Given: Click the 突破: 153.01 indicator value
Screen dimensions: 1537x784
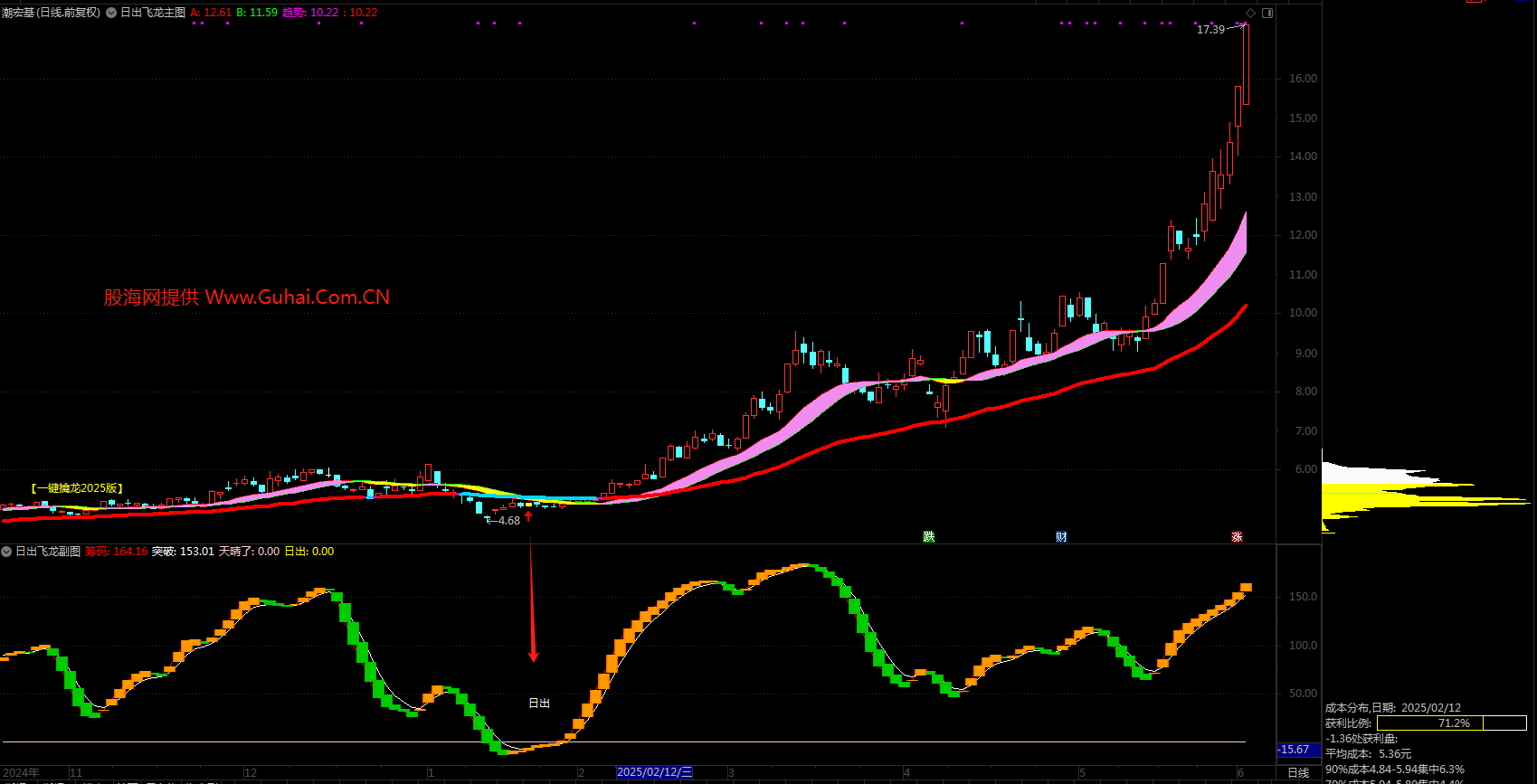Looking at the screenshot, I should click(183, 552).
